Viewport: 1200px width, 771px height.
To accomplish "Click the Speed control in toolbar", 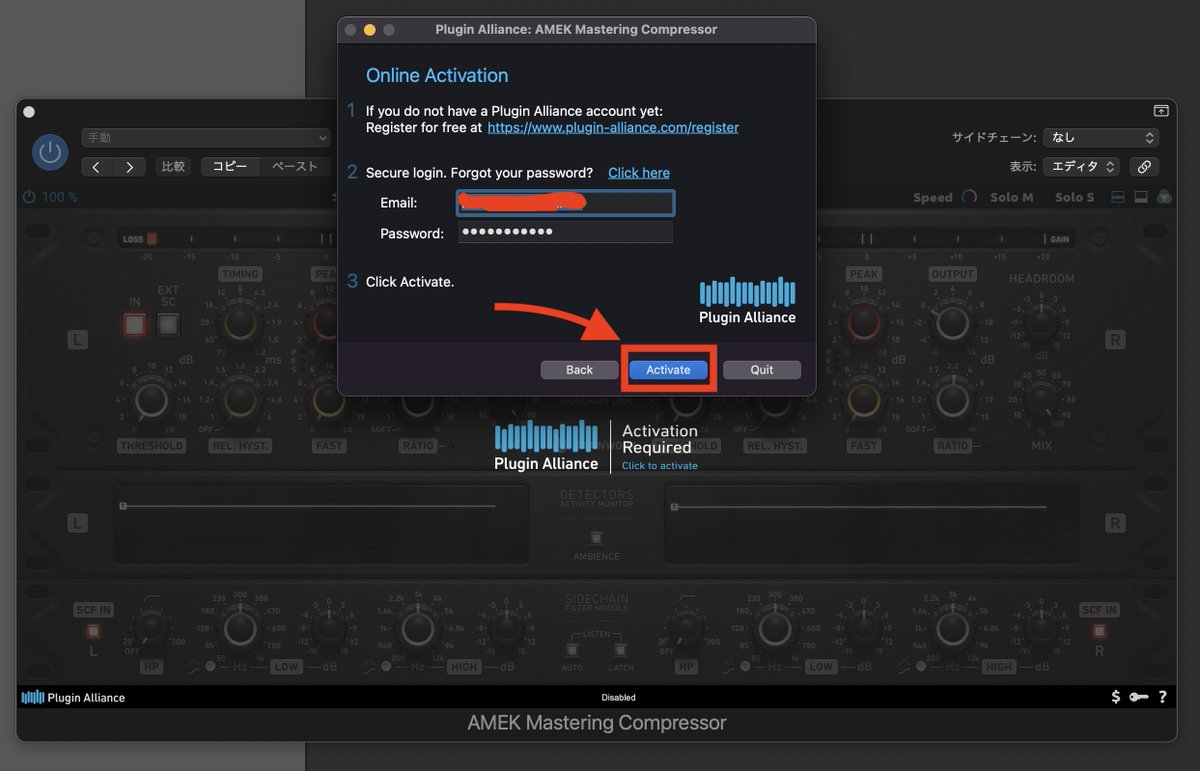I will (x=944, y=197).
